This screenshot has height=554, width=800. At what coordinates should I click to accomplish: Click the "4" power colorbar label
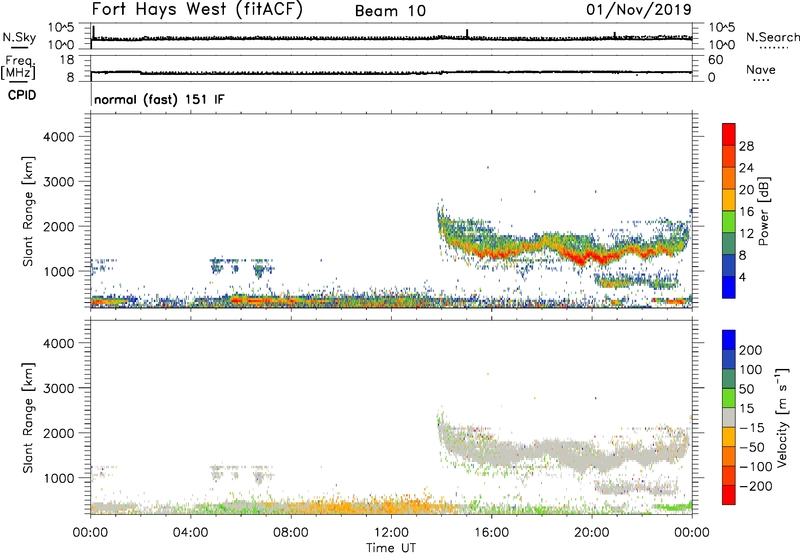tap(742, 277)
